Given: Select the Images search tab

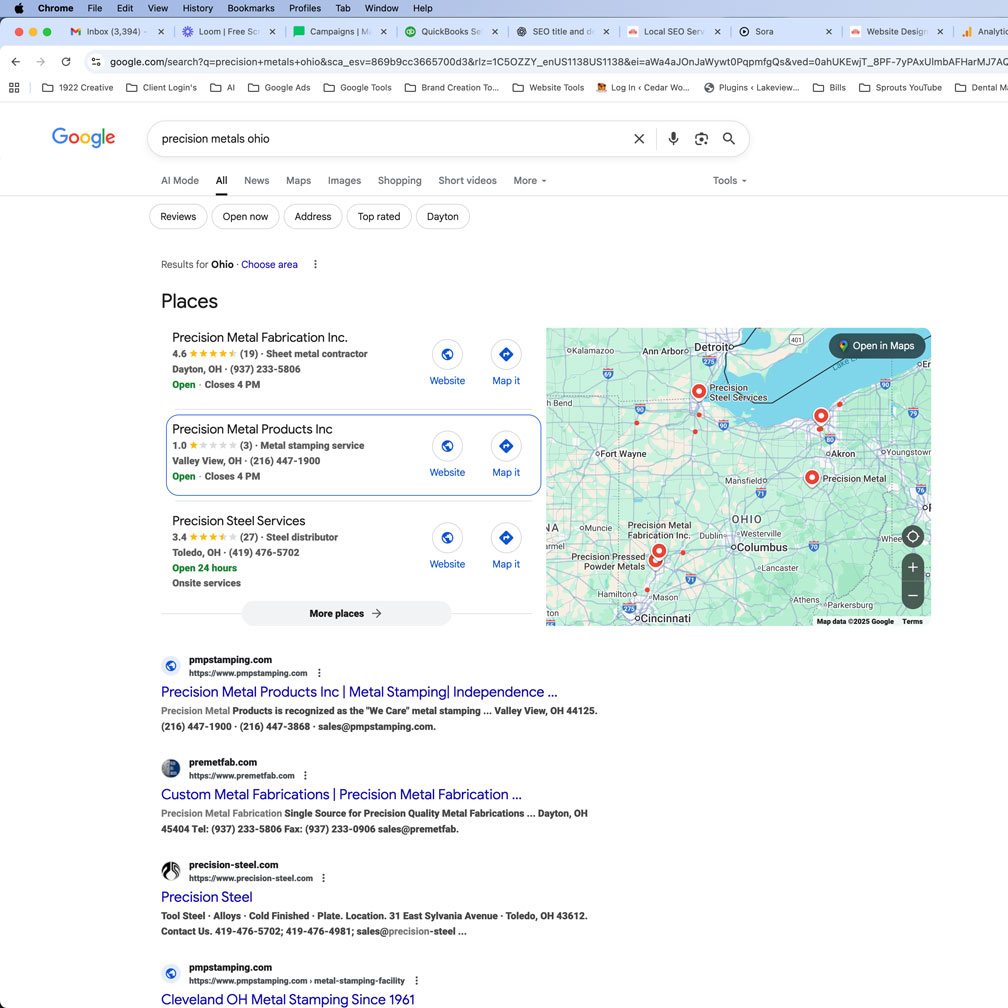Looking at the screenshot, I should [x=345, y=181].
